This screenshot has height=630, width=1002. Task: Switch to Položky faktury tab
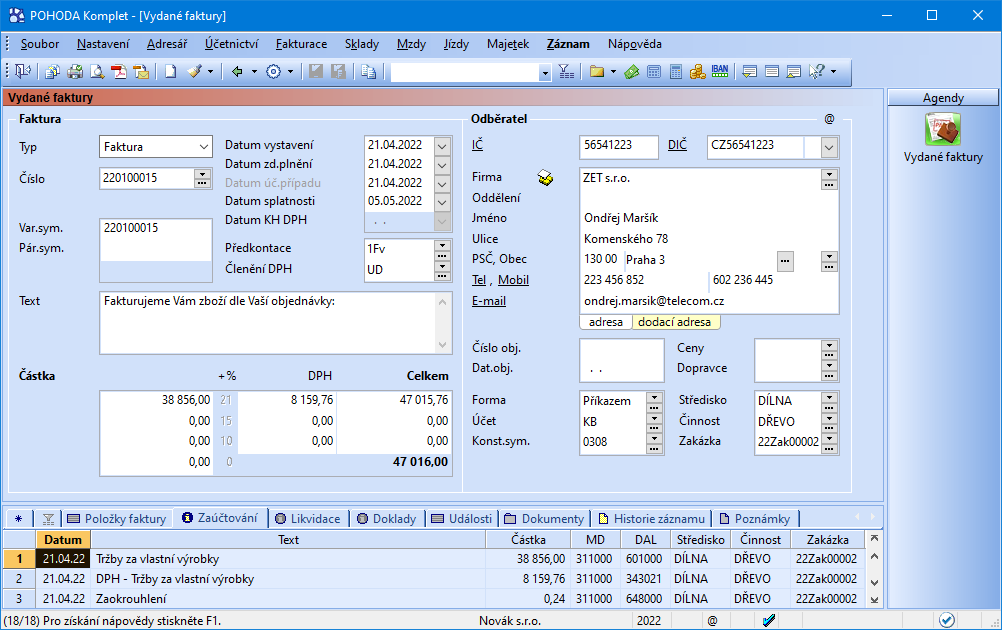point(119,519)
